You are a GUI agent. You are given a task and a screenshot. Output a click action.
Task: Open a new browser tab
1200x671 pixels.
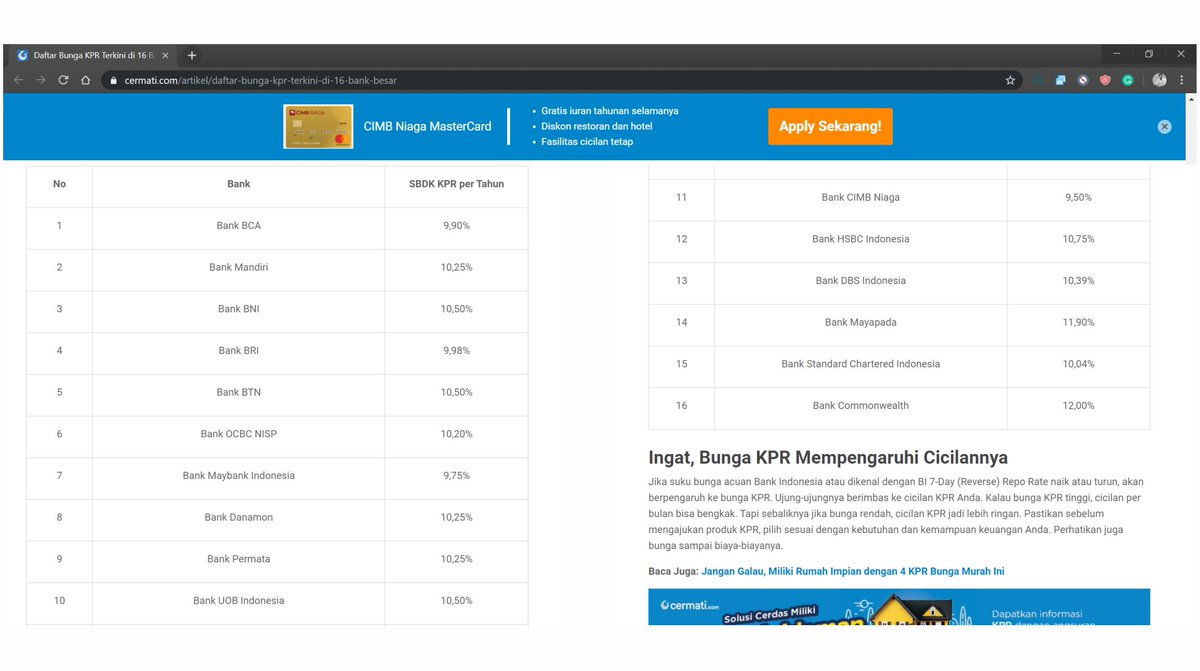tap(192, 55)
